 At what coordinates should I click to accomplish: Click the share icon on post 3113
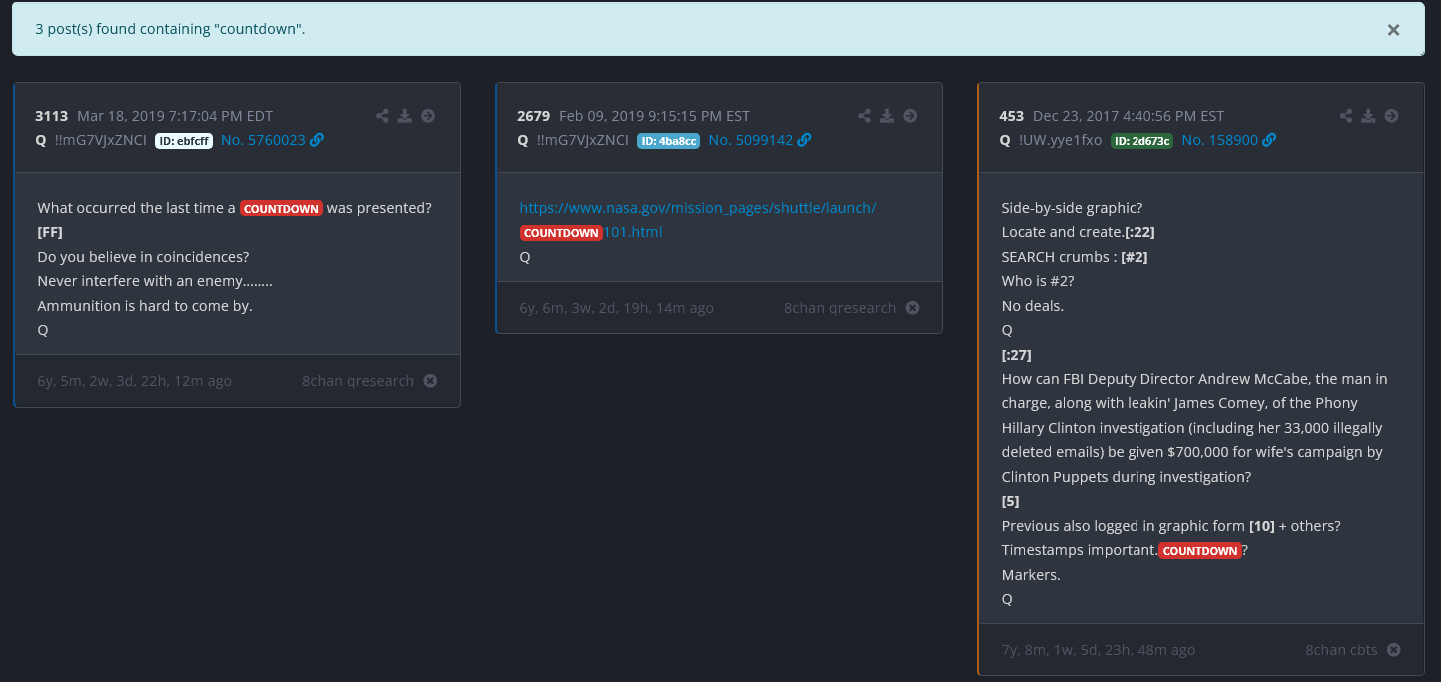[382, 116]
